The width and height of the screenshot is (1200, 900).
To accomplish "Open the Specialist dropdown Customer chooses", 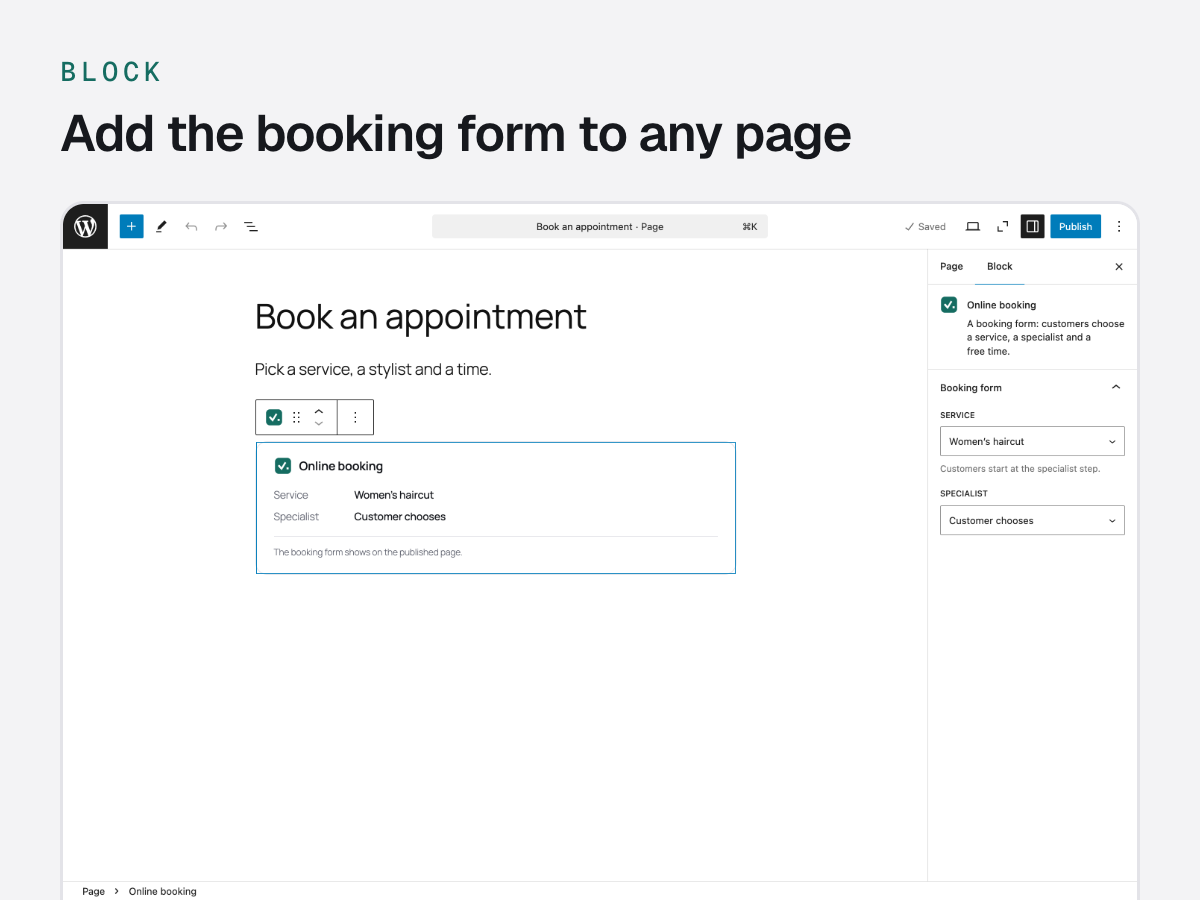I will click(x=1032, y=520).
